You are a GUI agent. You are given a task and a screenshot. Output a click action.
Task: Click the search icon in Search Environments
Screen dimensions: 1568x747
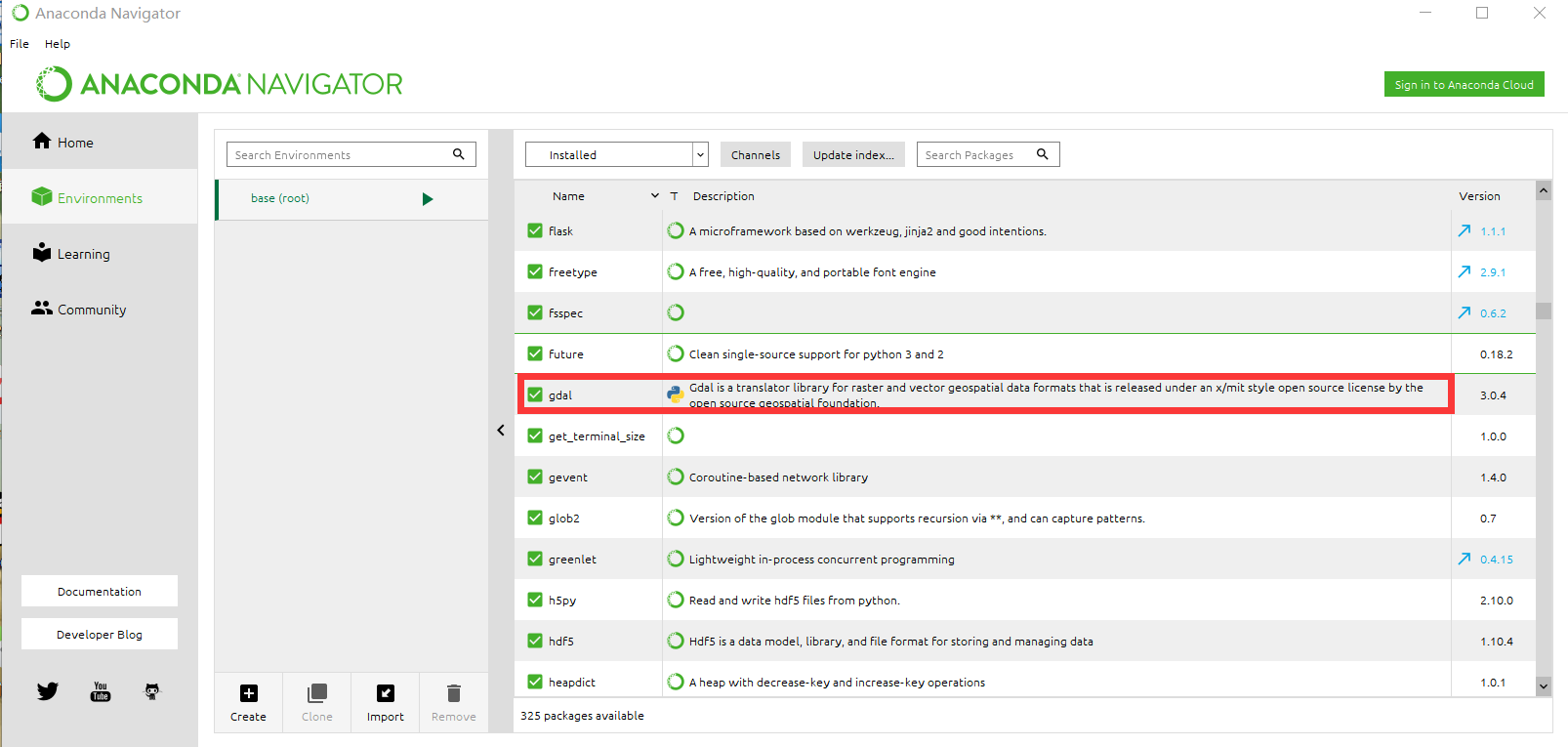click(x=459, y=154)
